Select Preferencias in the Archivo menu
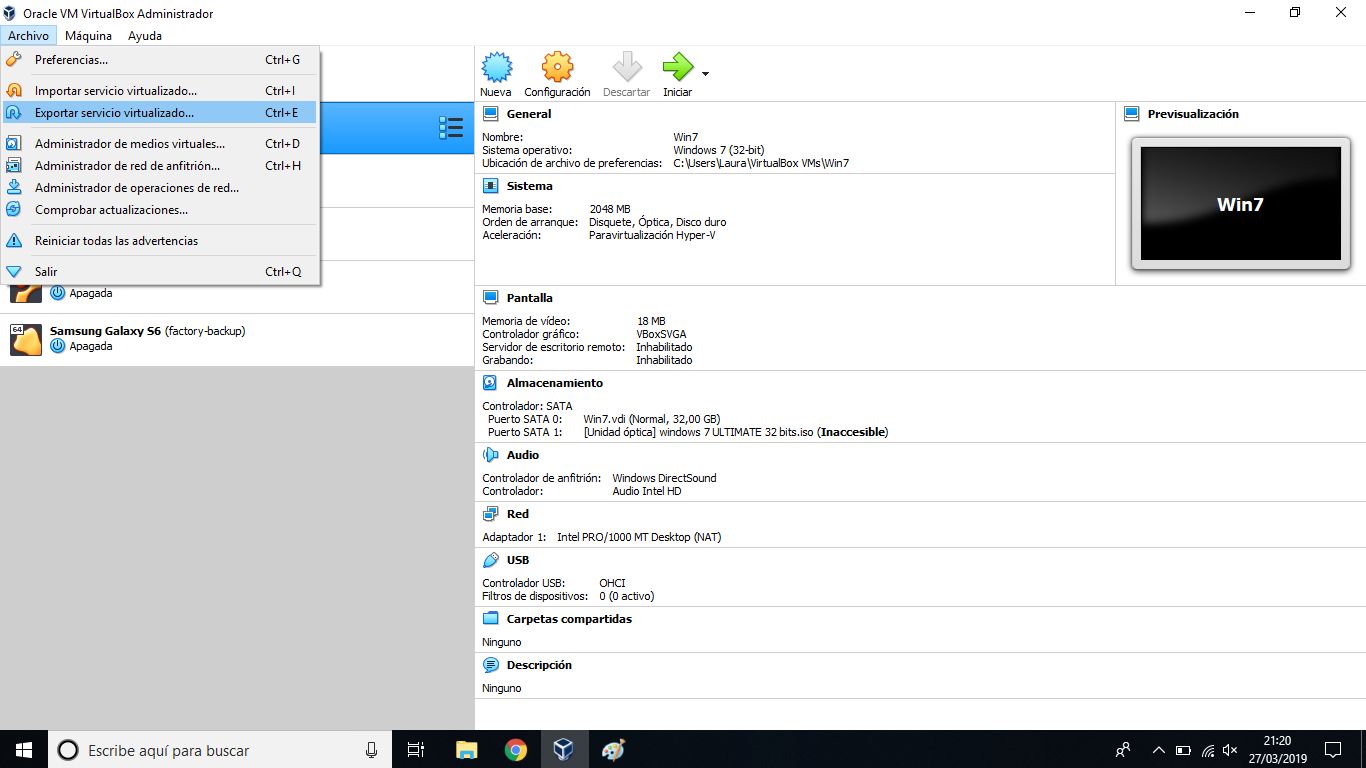The height and width of the screenshot is (768, 1366). (71, 60)
